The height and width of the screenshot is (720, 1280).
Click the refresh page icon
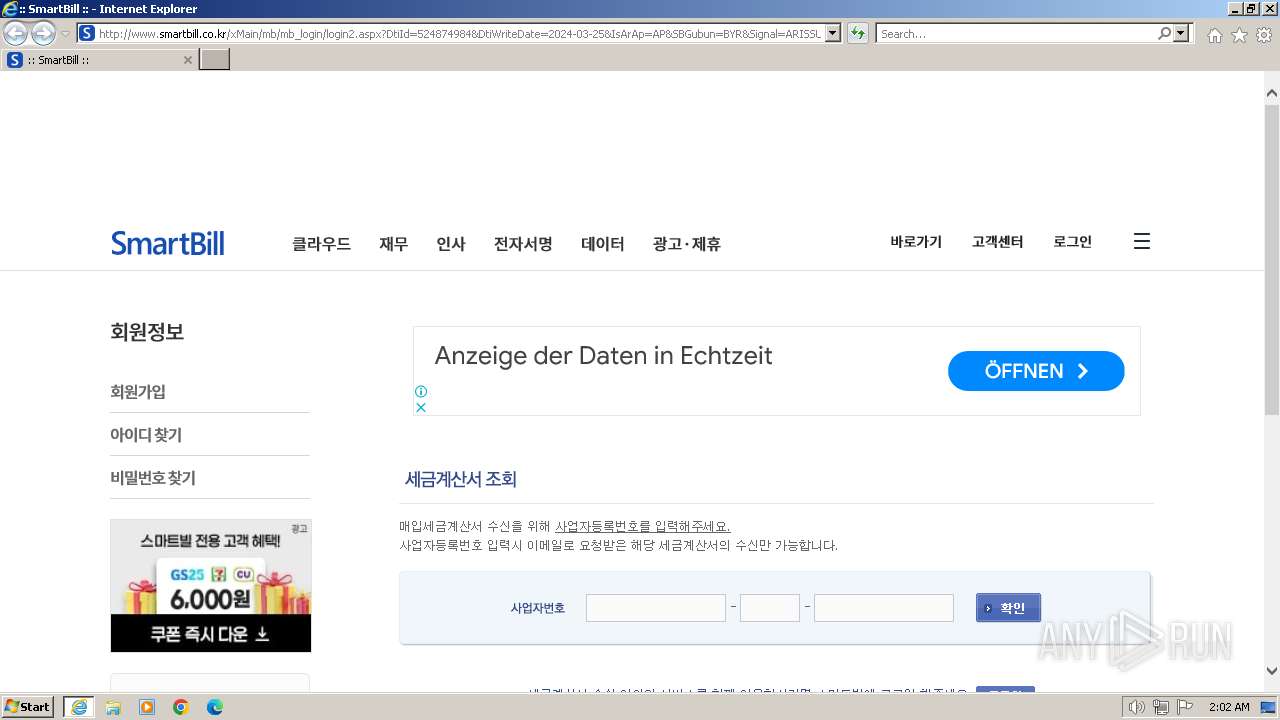(x=858, y=33)
